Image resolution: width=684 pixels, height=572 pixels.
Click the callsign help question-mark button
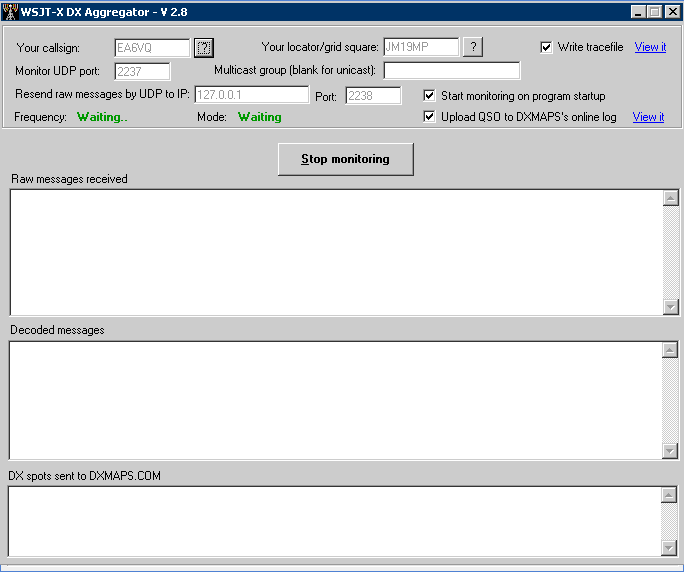204,48
